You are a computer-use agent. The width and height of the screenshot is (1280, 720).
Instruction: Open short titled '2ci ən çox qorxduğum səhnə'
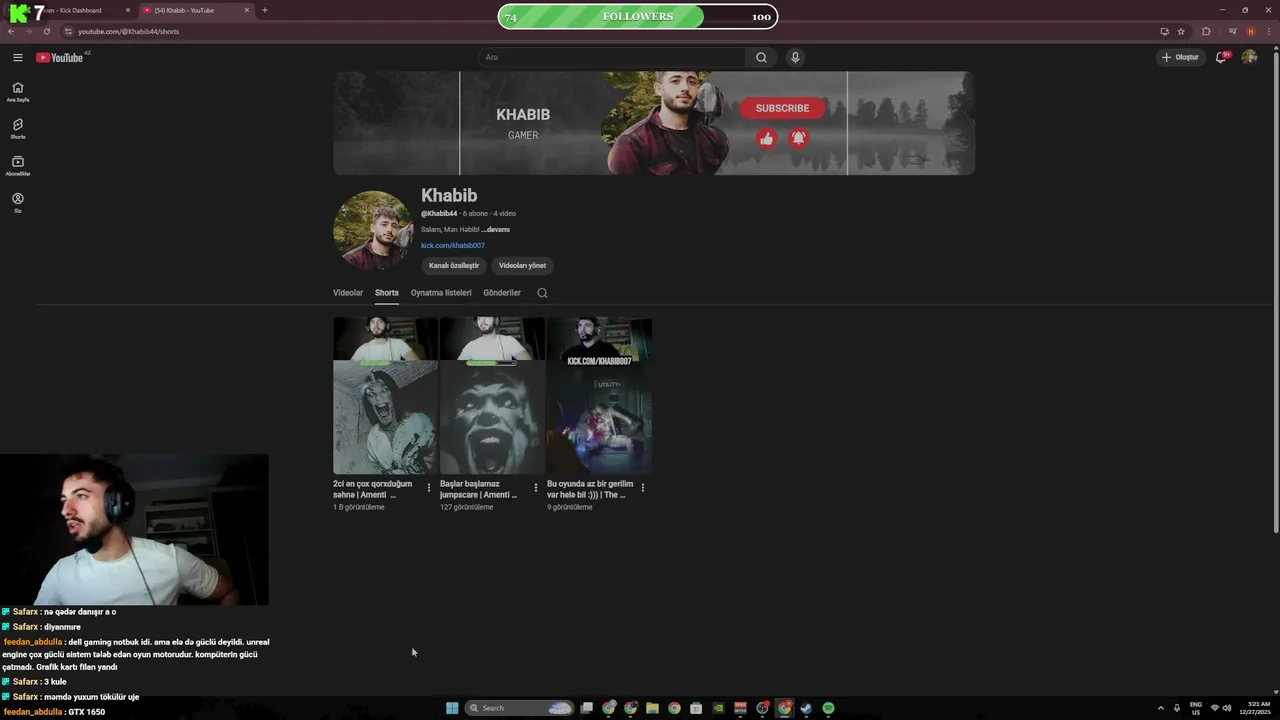tap(373, 489)
